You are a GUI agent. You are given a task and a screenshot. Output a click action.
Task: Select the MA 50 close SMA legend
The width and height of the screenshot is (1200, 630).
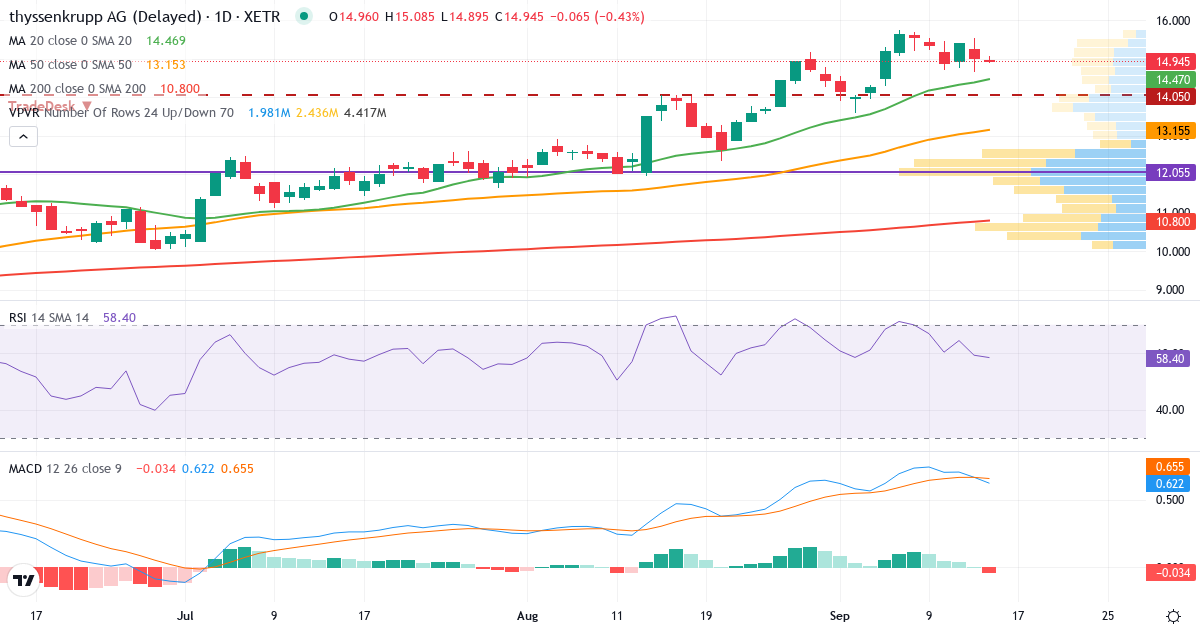click(70, 65)
